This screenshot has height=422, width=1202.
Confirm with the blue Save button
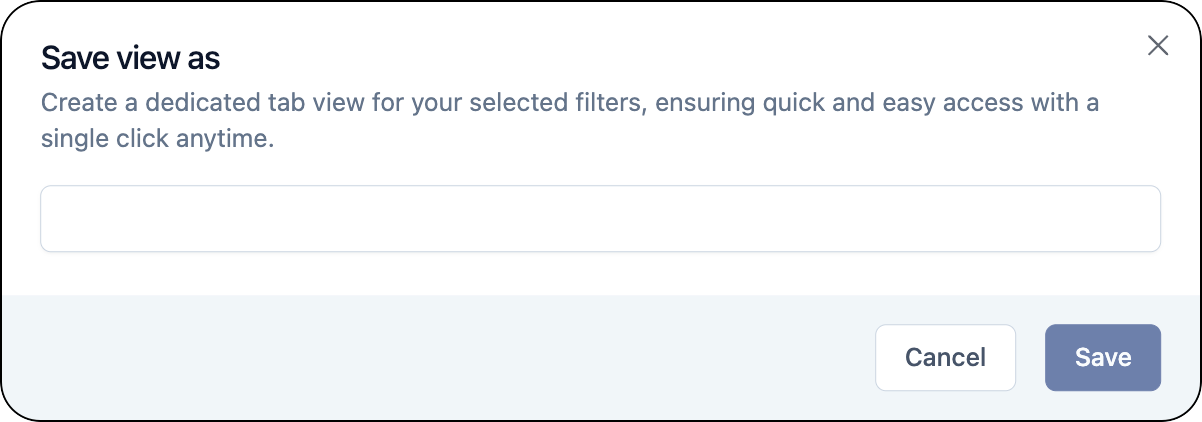pyautogui.click(x=1102, y=357)
